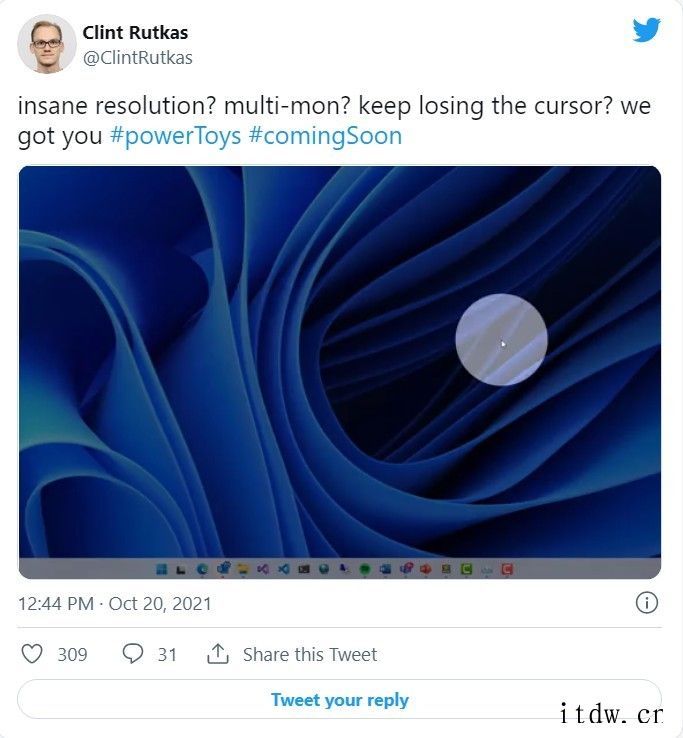
Task: Click the Twitter bird logo
Action: 646,30
